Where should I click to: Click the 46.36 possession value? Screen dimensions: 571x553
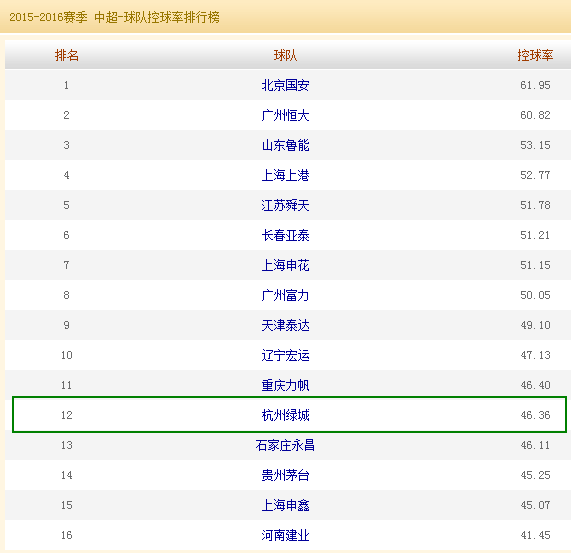535,415
